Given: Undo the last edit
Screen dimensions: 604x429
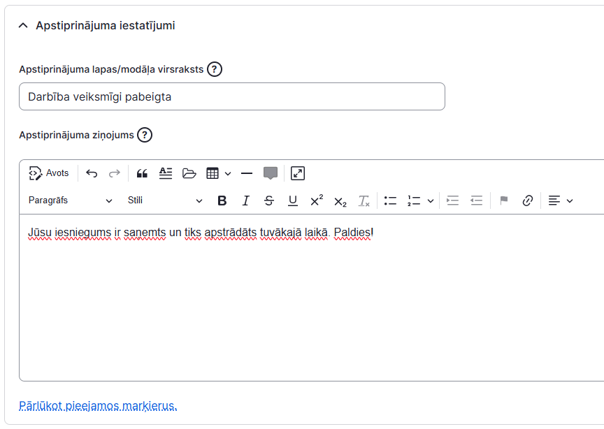Looking at the screenshot, I should (92, 173).
